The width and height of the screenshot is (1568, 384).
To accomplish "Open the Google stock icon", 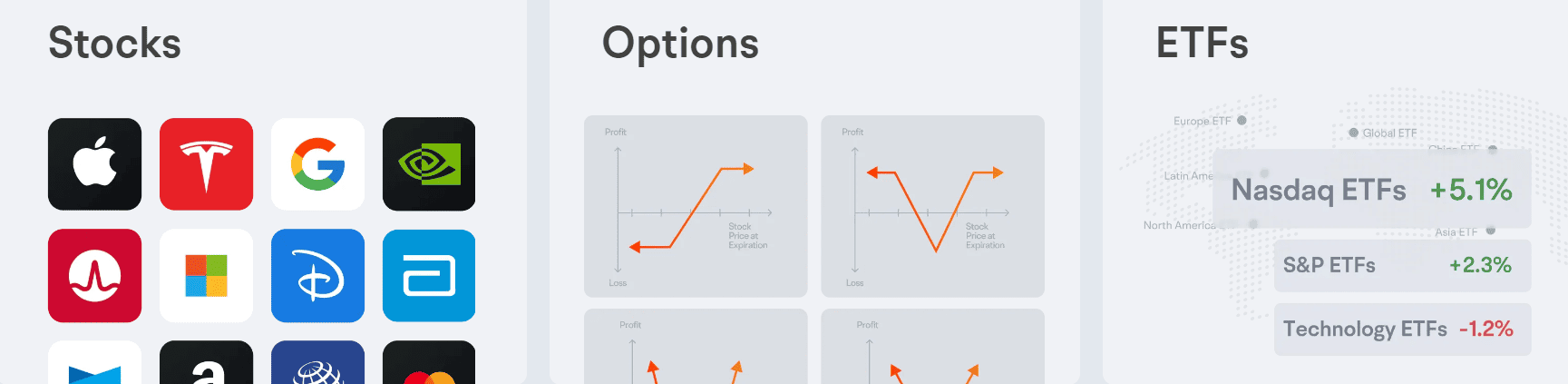I will pyautogui.click(x=317, y=164).
